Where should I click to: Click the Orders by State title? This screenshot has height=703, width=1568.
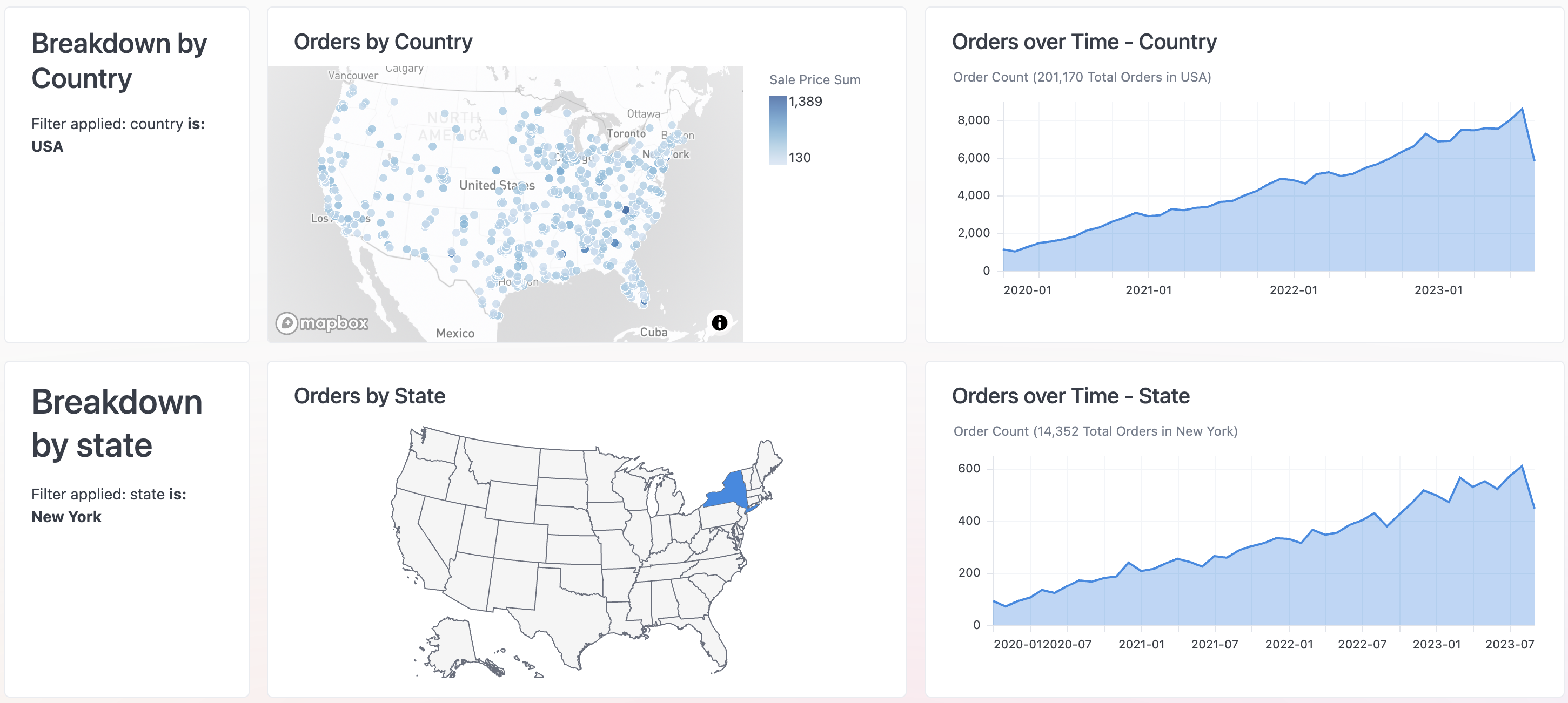click(x=370, y=396)
